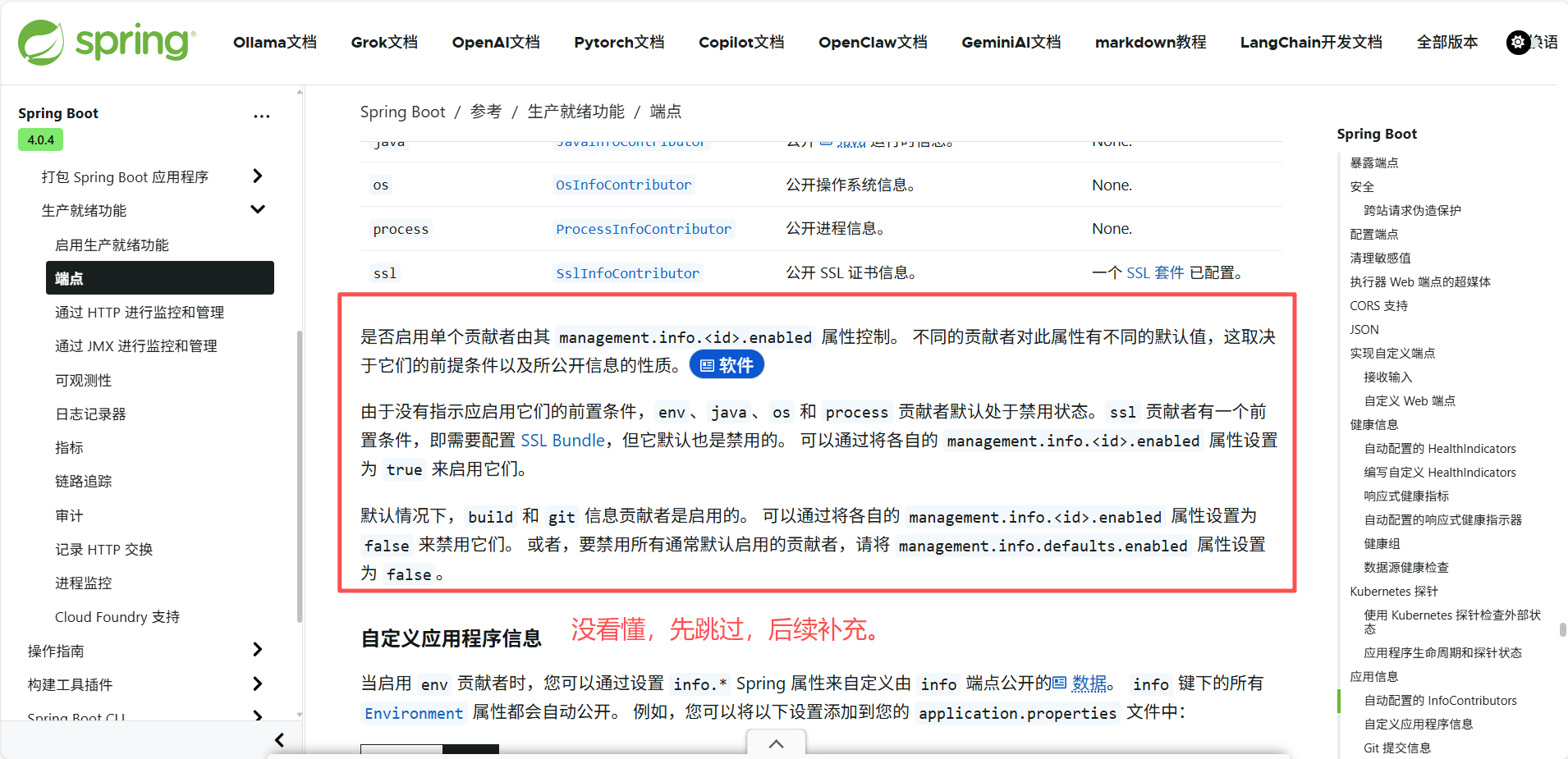Click the 4.0.4 version badge
The width and height of the screenshot is (1568, 759).
[x=40, y=139]
